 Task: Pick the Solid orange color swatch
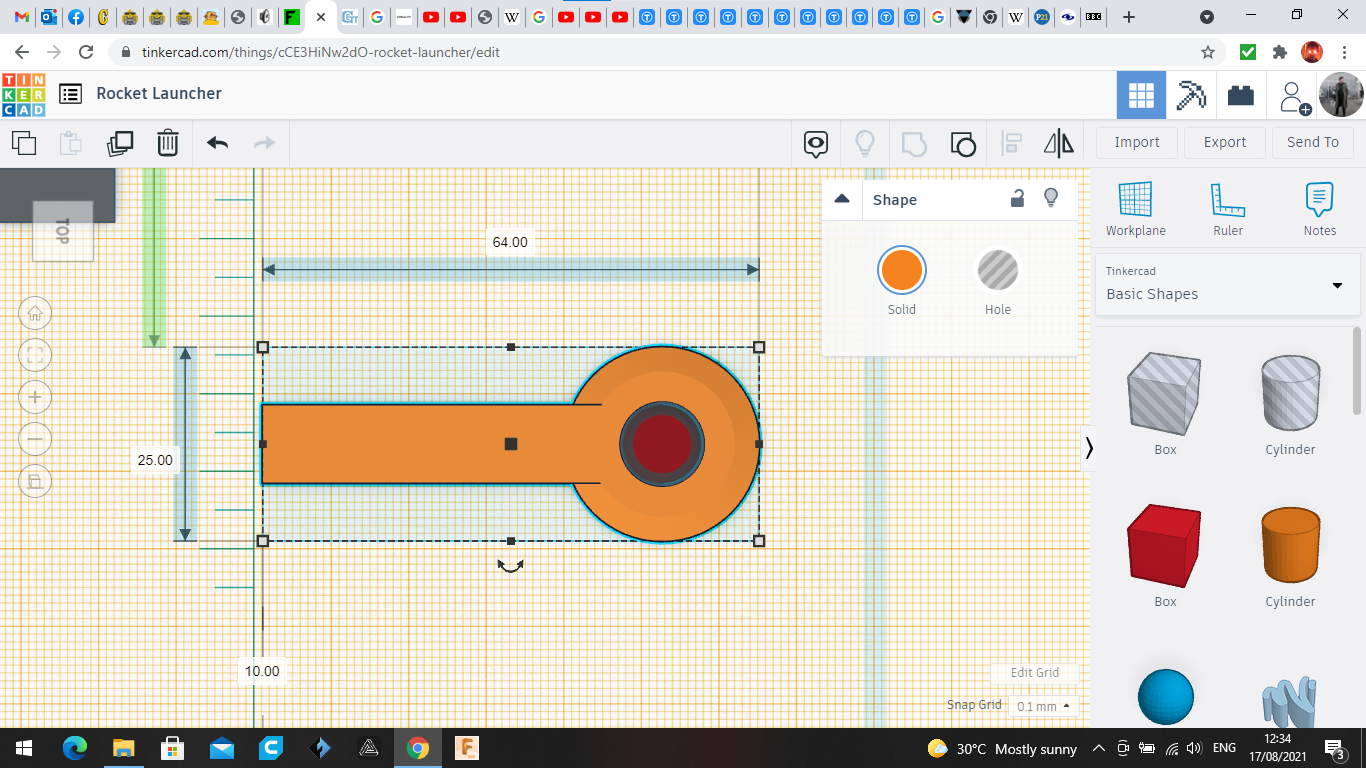pos(901,271)
